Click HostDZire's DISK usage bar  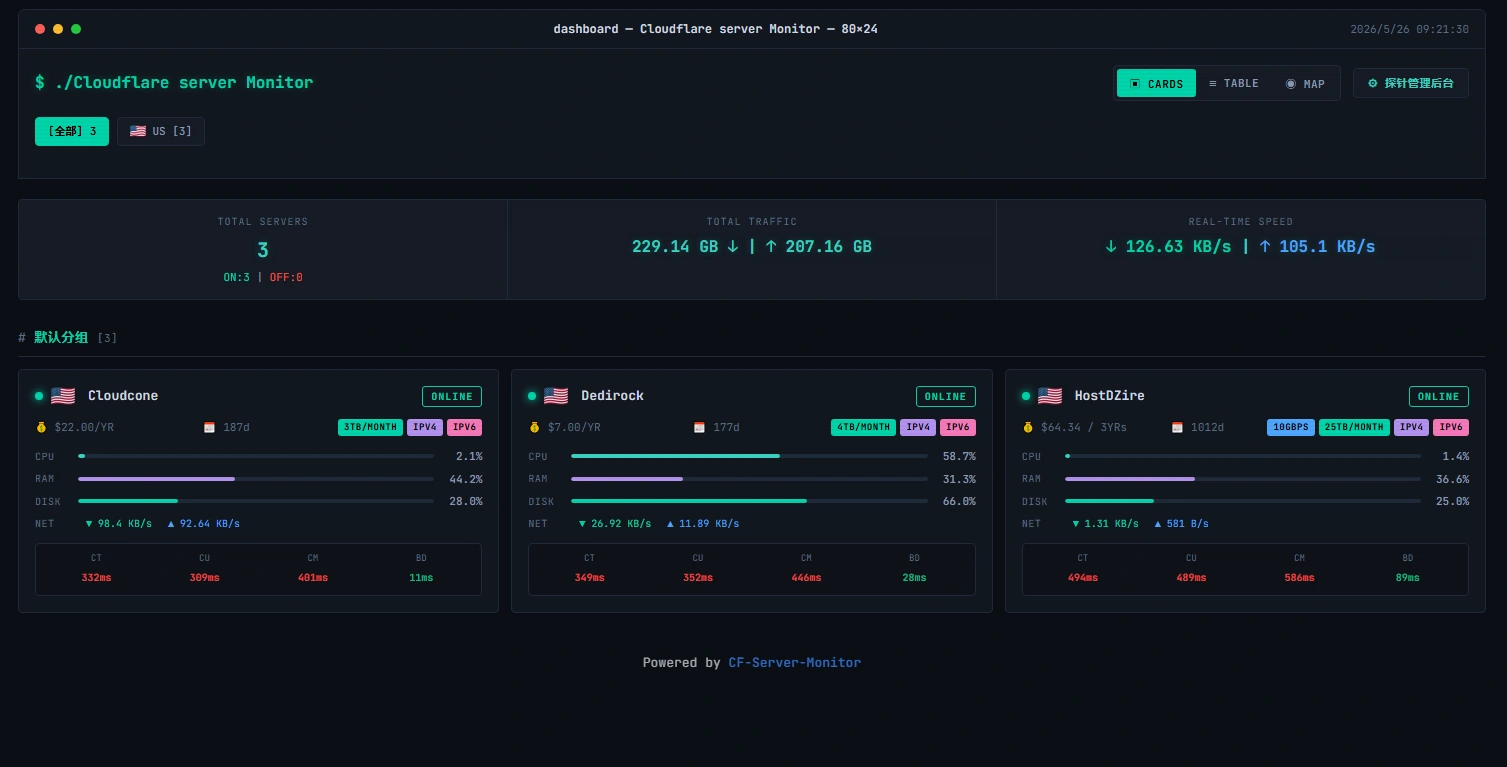(1243, 501)
